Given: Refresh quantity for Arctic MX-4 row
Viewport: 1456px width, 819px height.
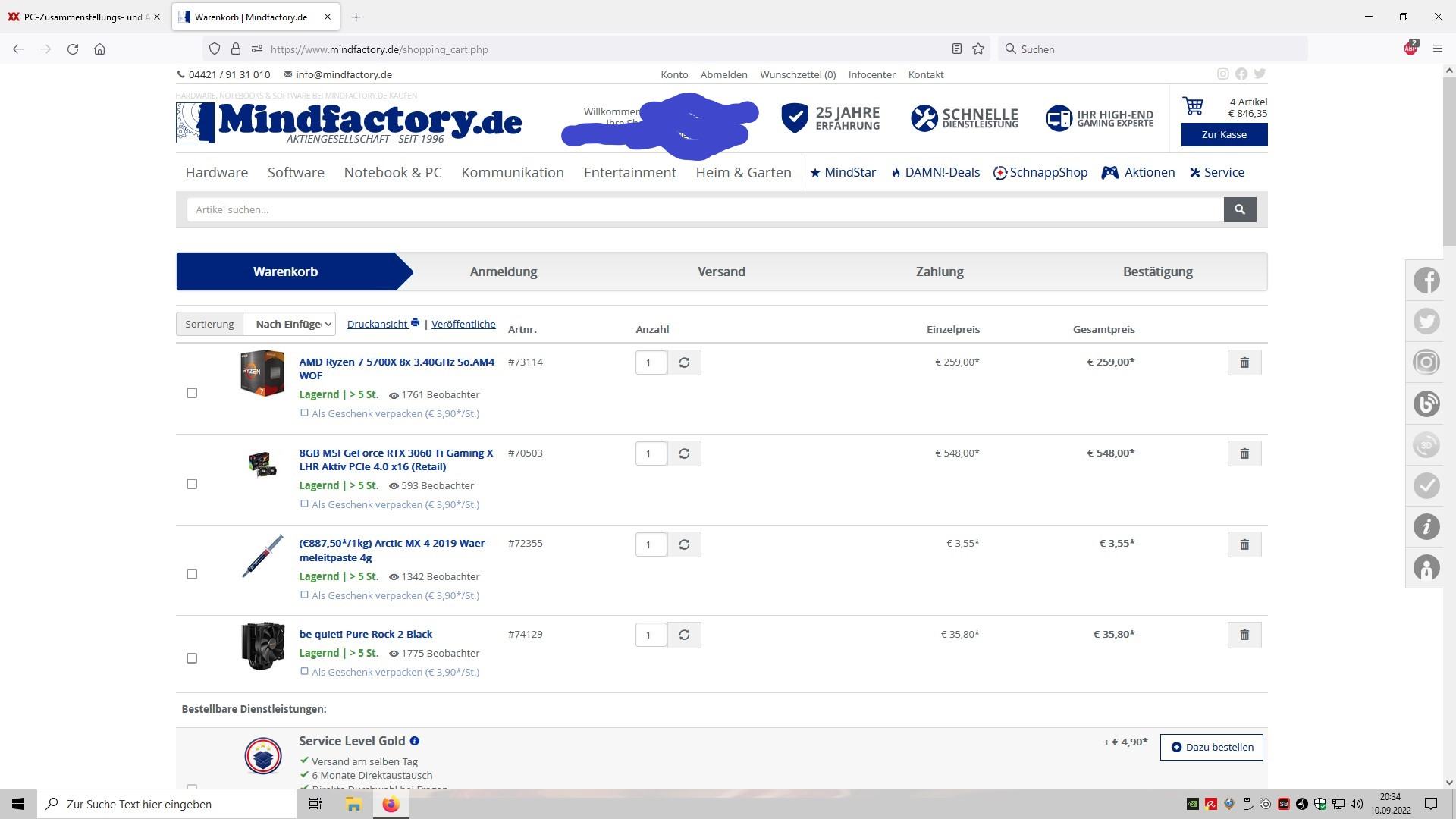Looking at the screenshot, I should click(684, 544).
